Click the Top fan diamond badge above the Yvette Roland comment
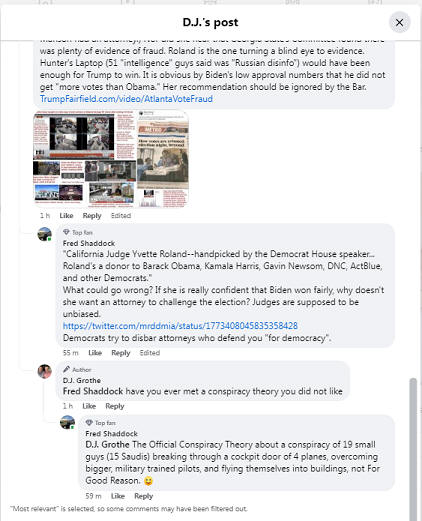Viewport: 422px width, 521px height. (x=66, y=232)
